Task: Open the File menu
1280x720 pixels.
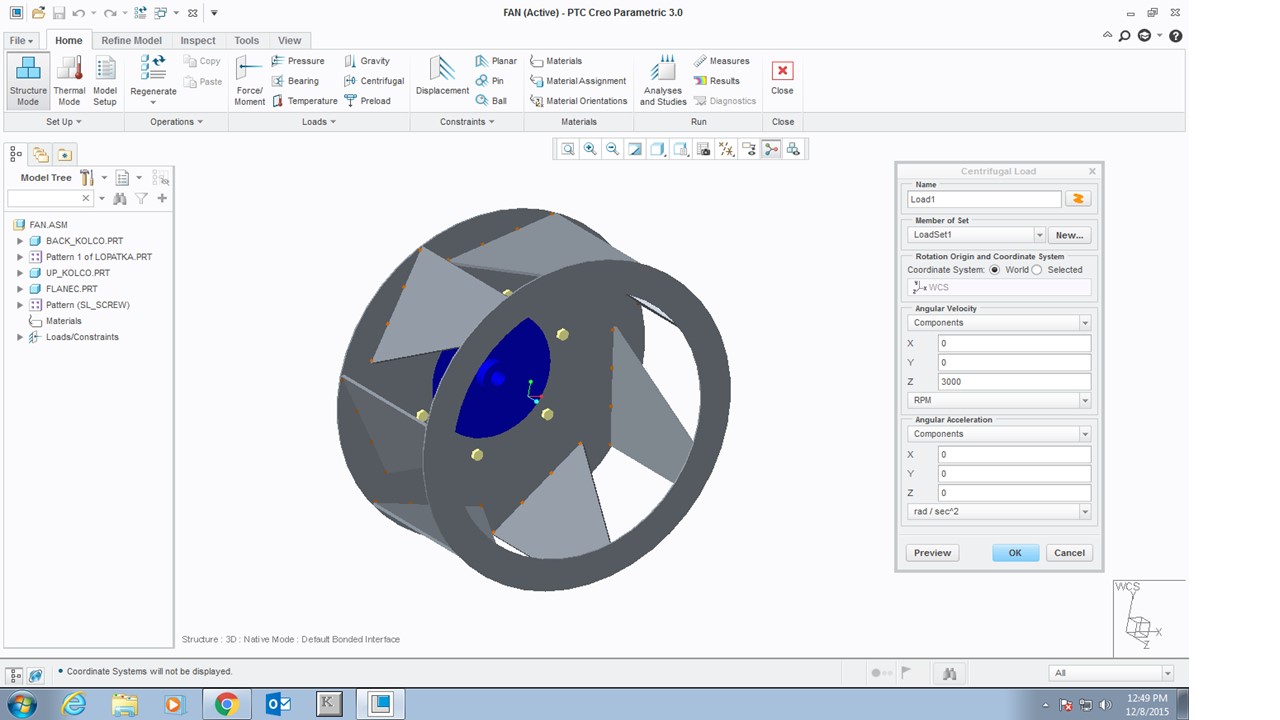Action: (21, 41)
